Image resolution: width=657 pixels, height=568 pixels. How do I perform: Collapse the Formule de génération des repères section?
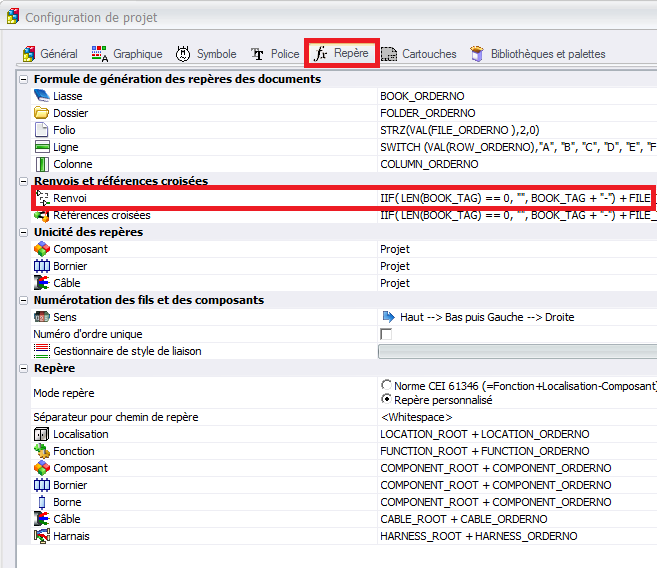click(24, 79)
